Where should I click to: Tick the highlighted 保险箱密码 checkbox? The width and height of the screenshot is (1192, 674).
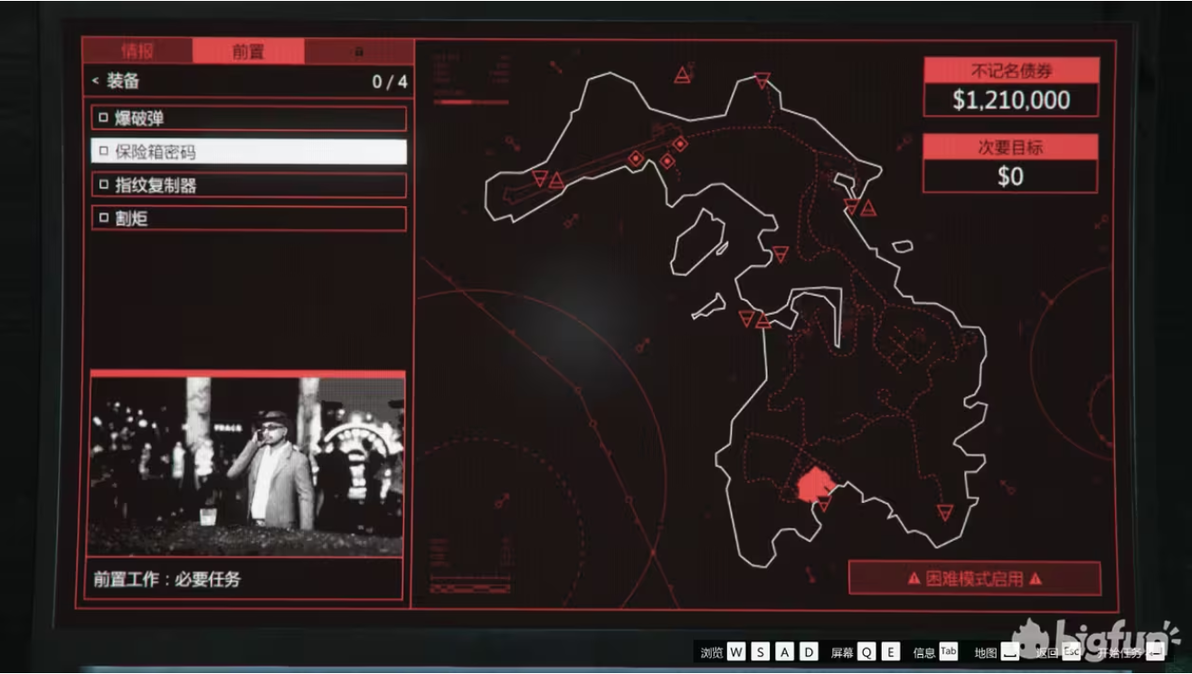pos(103,151)
